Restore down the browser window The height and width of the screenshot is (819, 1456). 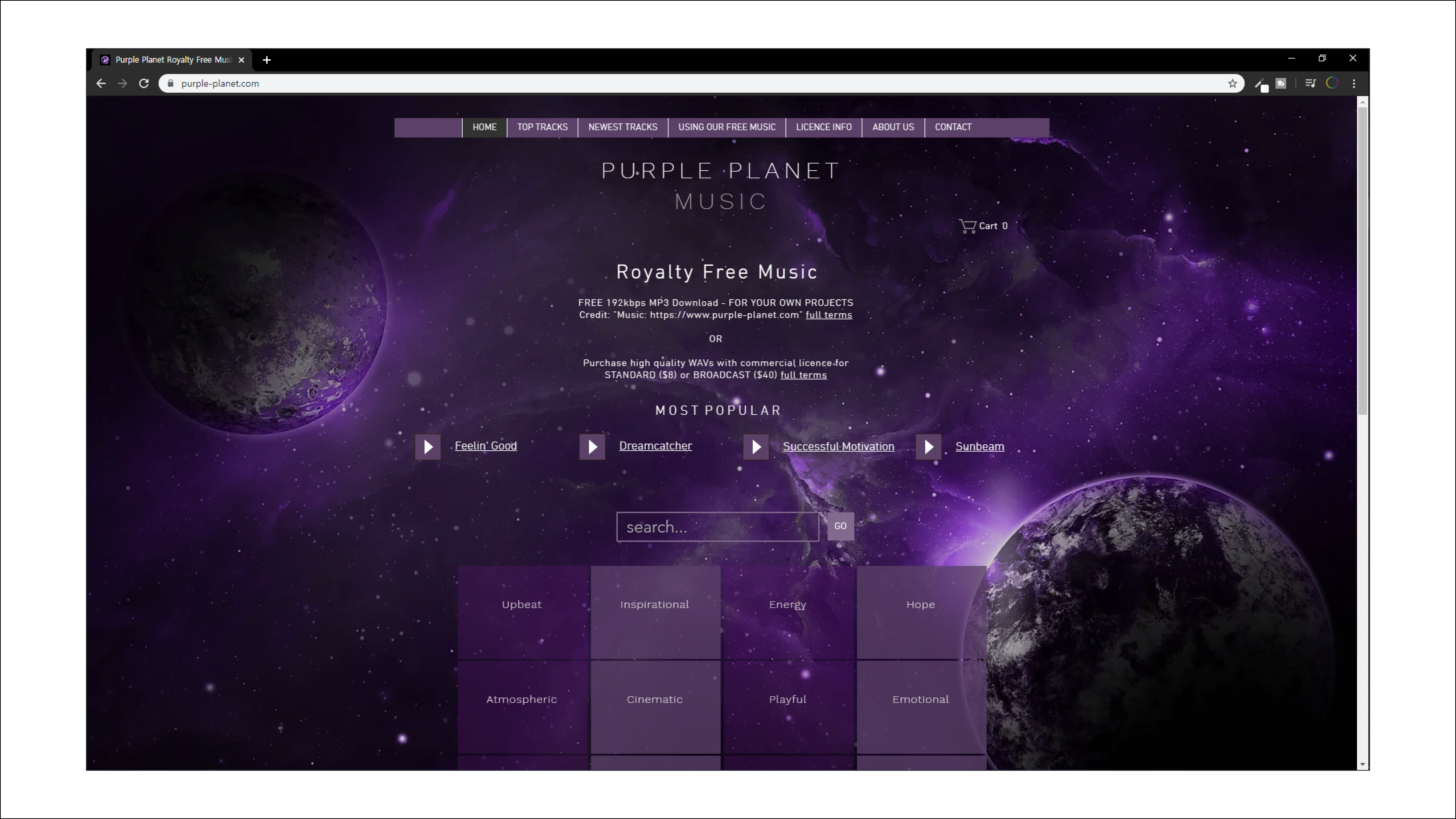pyautogui.click(x=1322, y=58)
